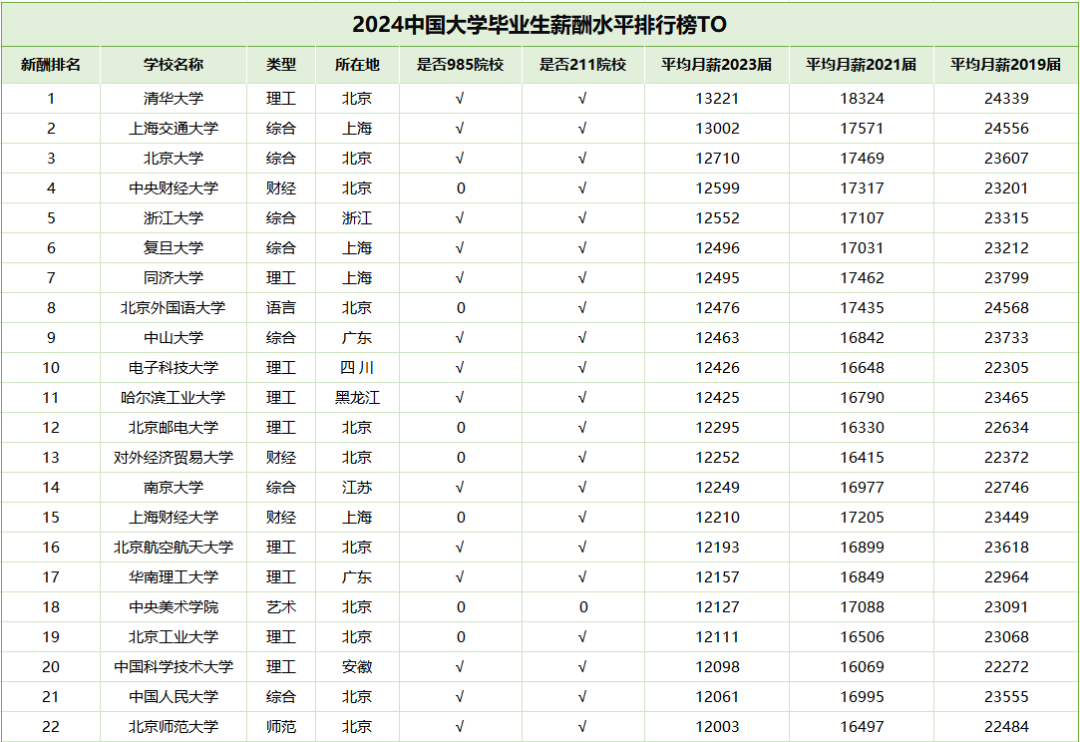This screenshot has width=1080, height=742.
Task: Select the 平均月薪2023届 column header
Action: (716, 65)
